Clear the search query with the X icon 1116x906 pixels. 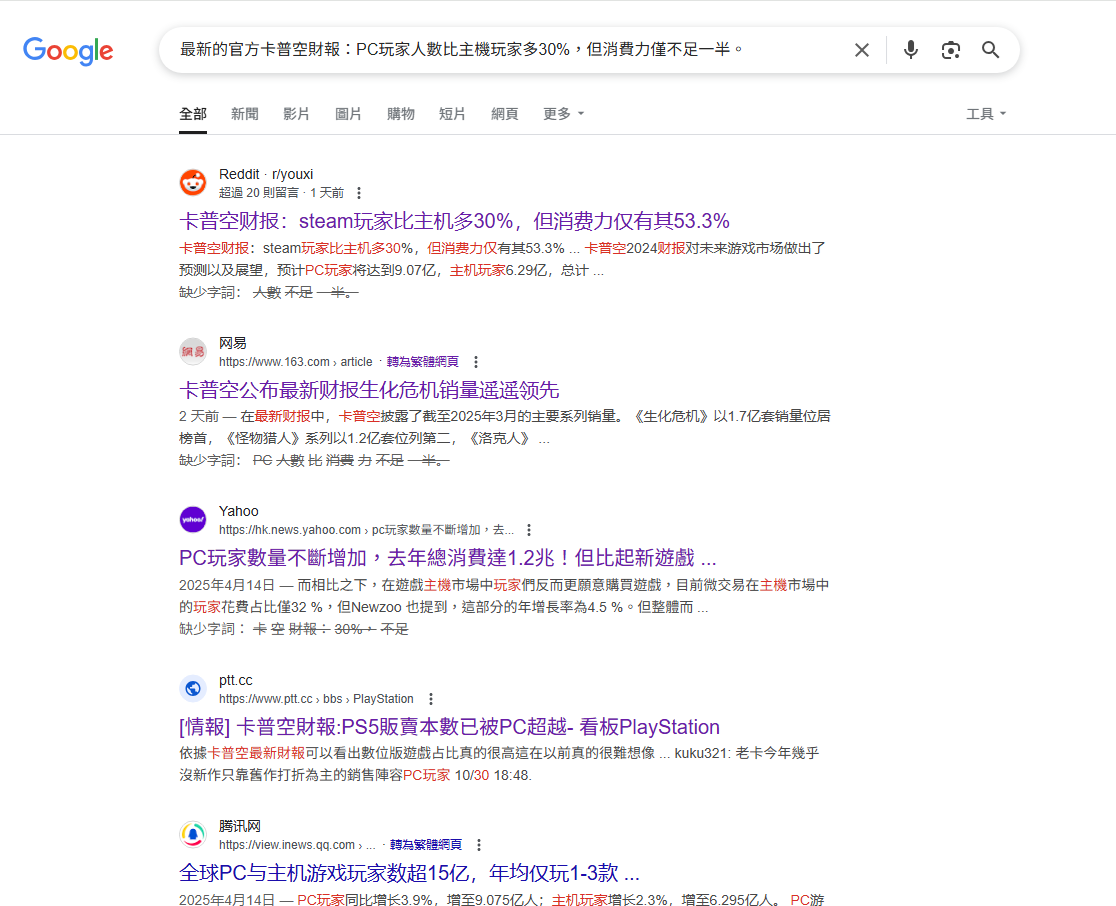tap(862, 50)
